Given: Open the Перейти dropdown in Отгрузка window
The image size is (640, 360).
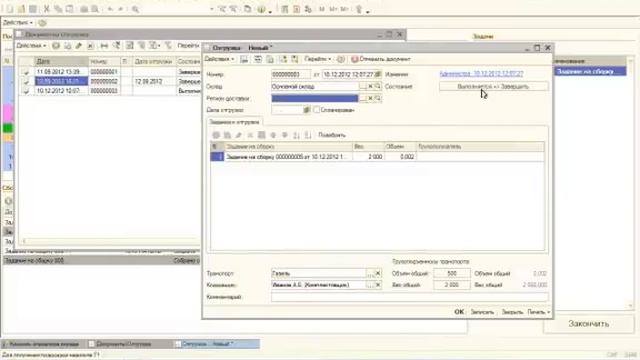Looking at the screenshot, I should 318,60.
